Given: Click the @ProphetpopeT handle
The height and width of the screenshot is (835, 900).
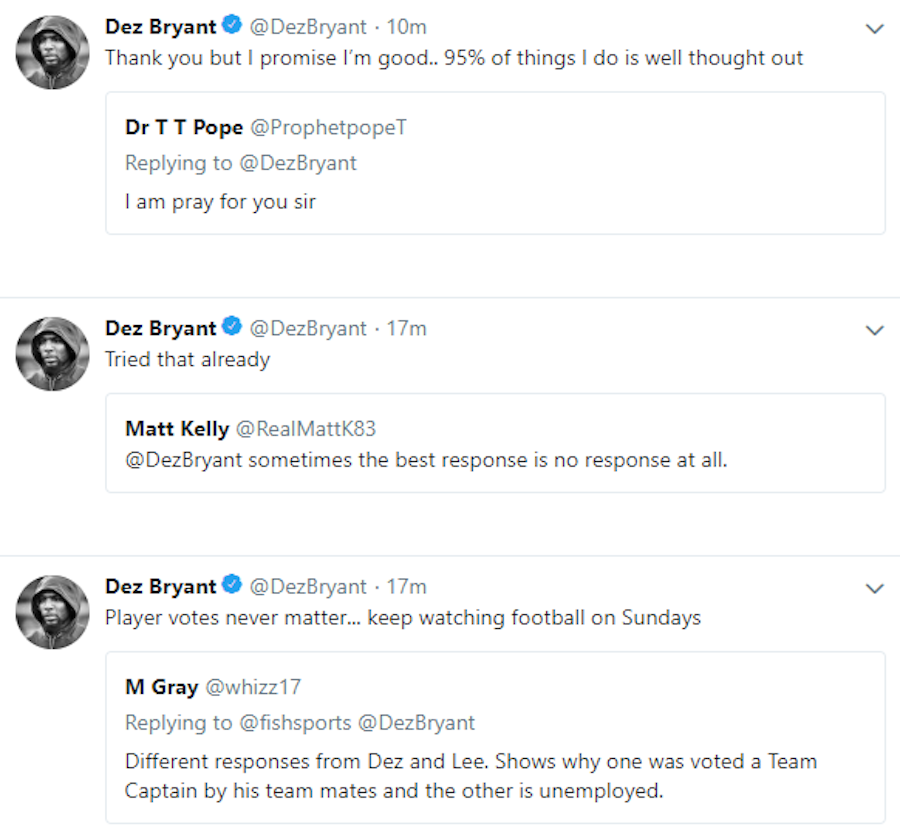Looking at the screenshot, I should [x=327, y=127].
